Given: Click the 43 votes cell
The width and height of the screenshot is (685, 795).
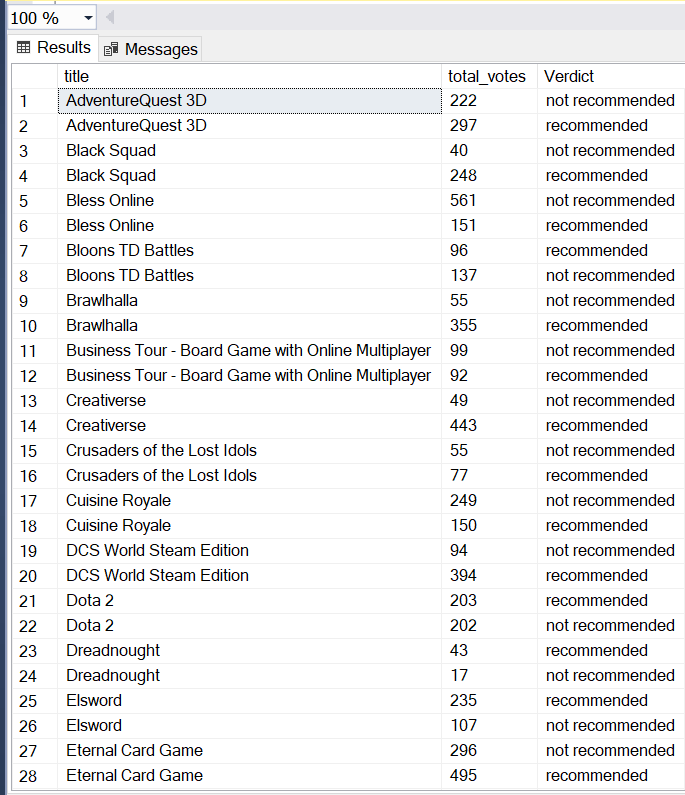Looking at the screenshot, I should point(489,651).
